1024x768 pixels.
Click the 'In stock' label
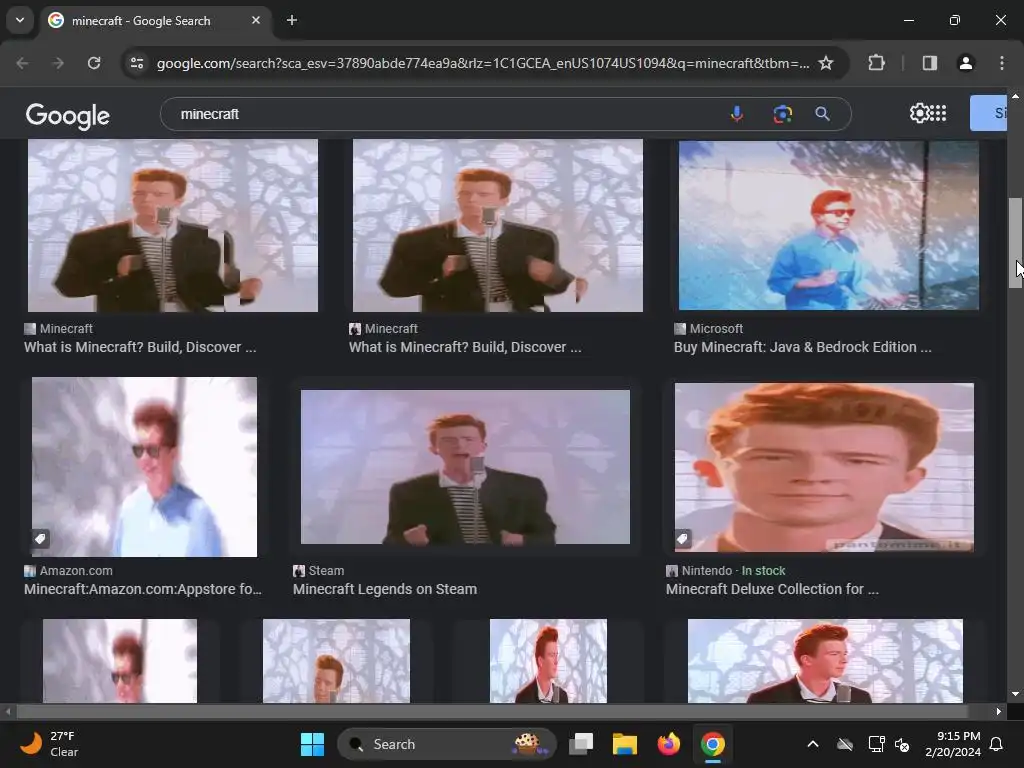click(763, 571)
